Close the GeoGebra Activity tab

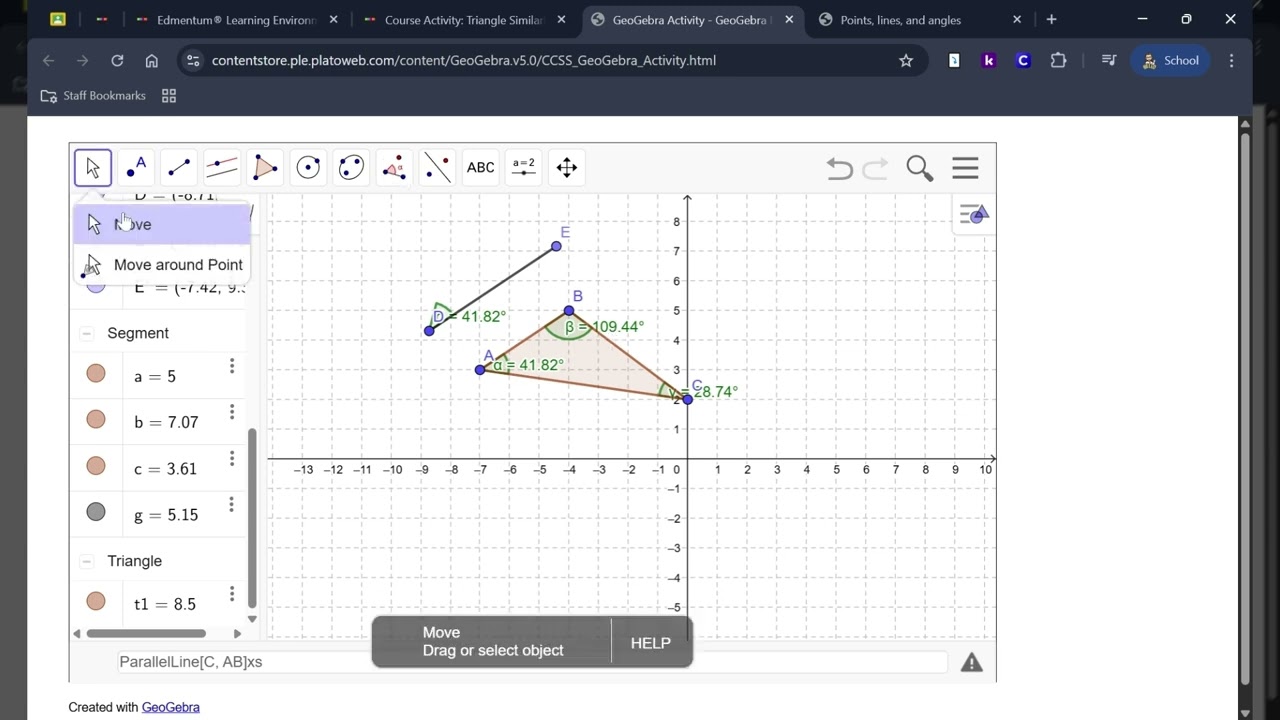click(790, 20)
